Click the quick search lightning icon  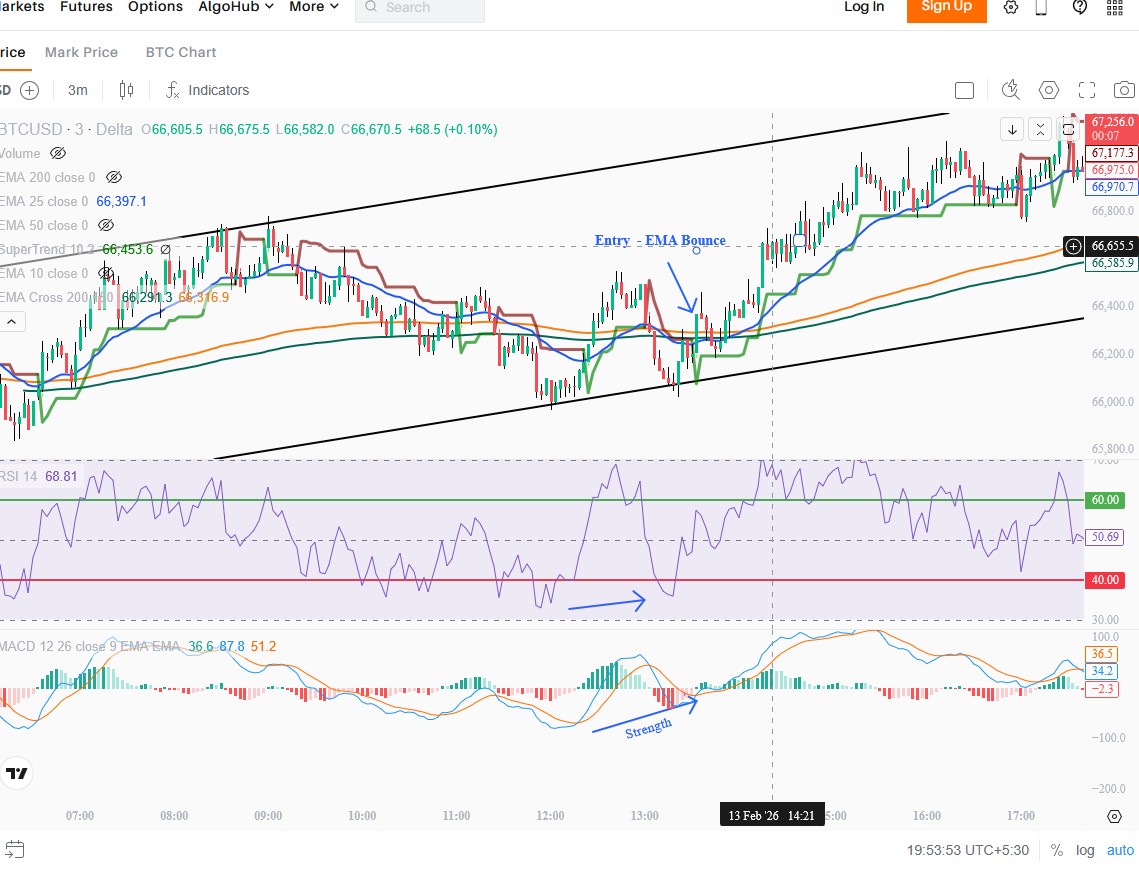[x=1010, y=90]
